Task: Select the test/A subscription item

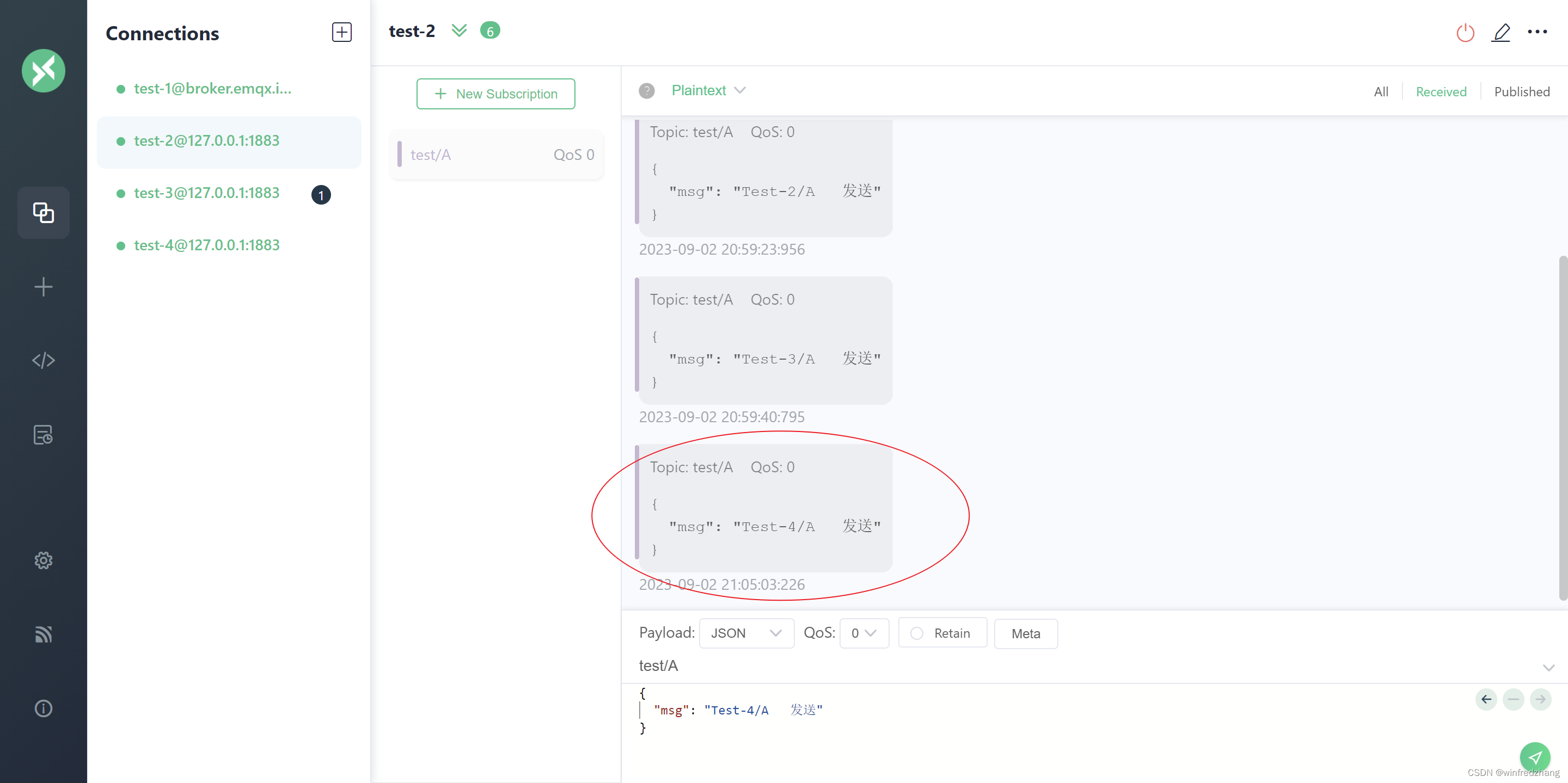Action: 496,155
